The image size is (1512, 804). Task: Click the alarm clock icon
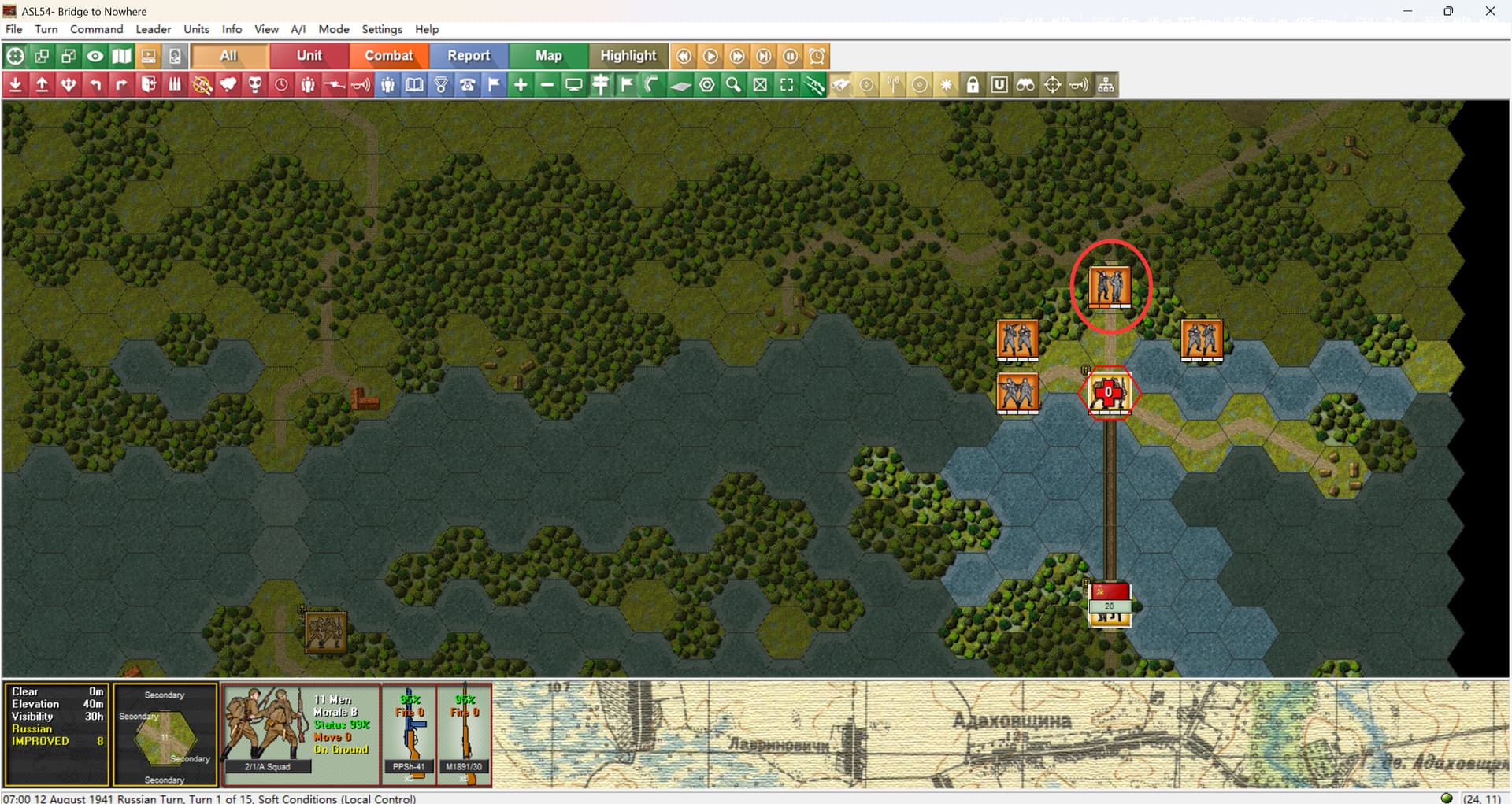[817, 57]
